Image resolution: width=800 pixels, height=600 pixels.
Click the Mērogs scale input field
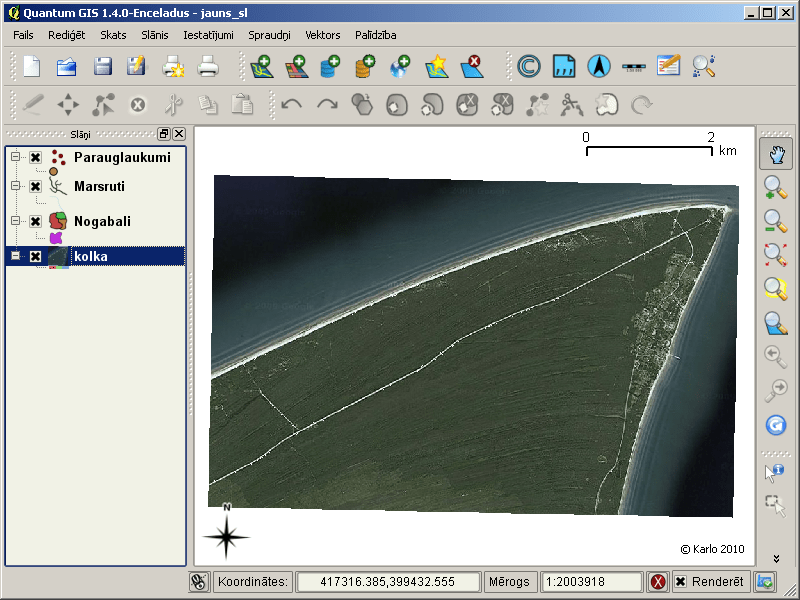point(591,582)
